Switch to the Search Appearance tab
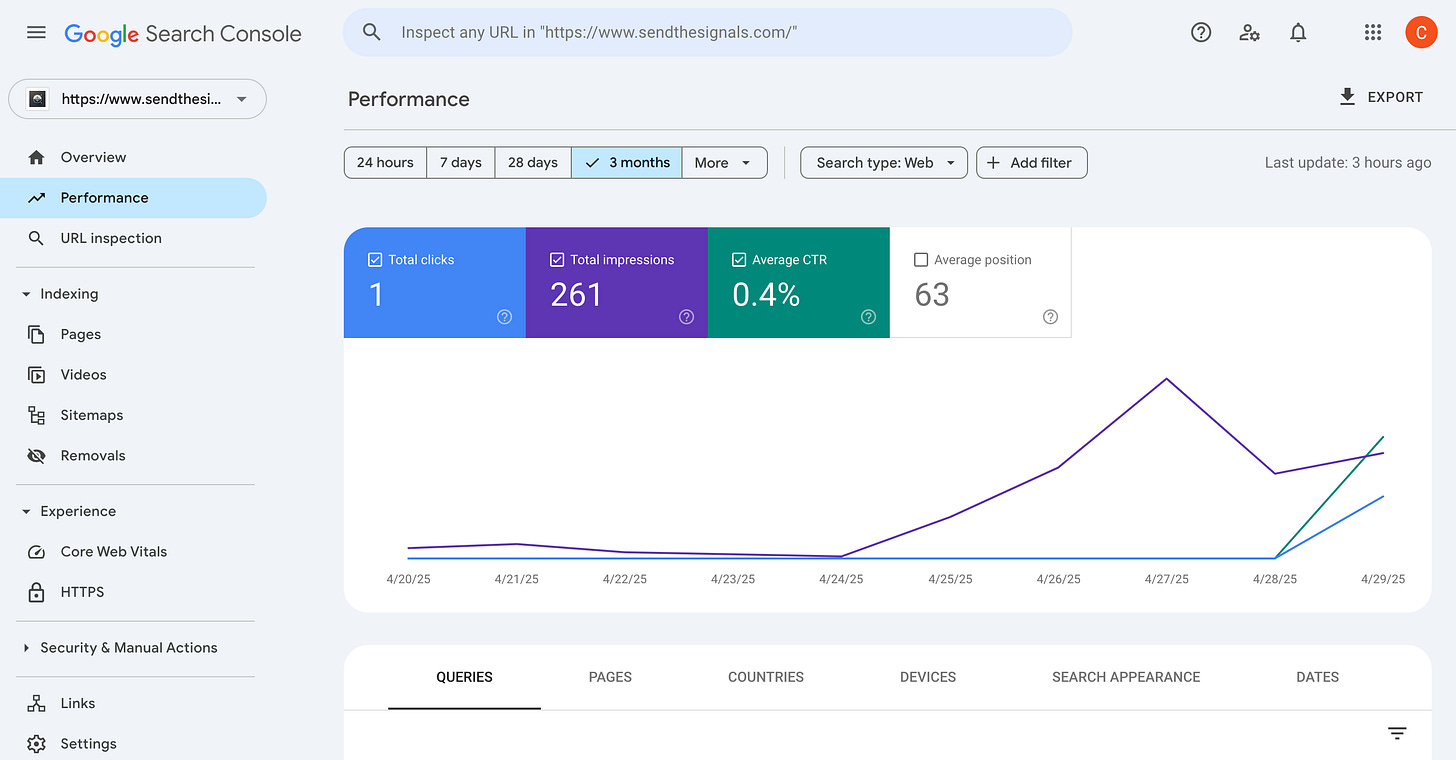Image resolution: width=1456 pixels, height=760 pixels. click(x=1126, y=677)
